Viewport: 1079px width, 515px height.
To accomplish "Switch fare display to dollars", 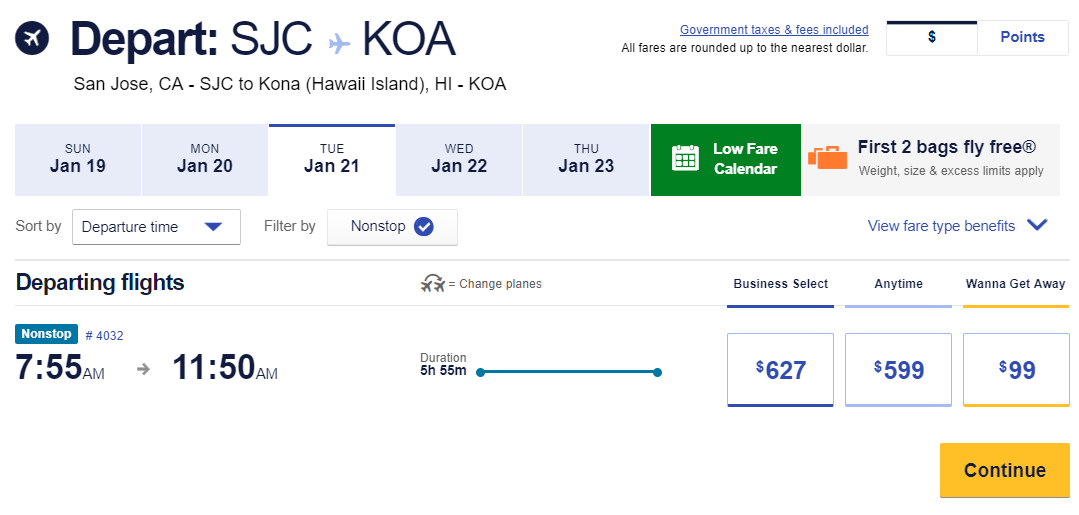I will pyautogui.click(x=932, y=37).
